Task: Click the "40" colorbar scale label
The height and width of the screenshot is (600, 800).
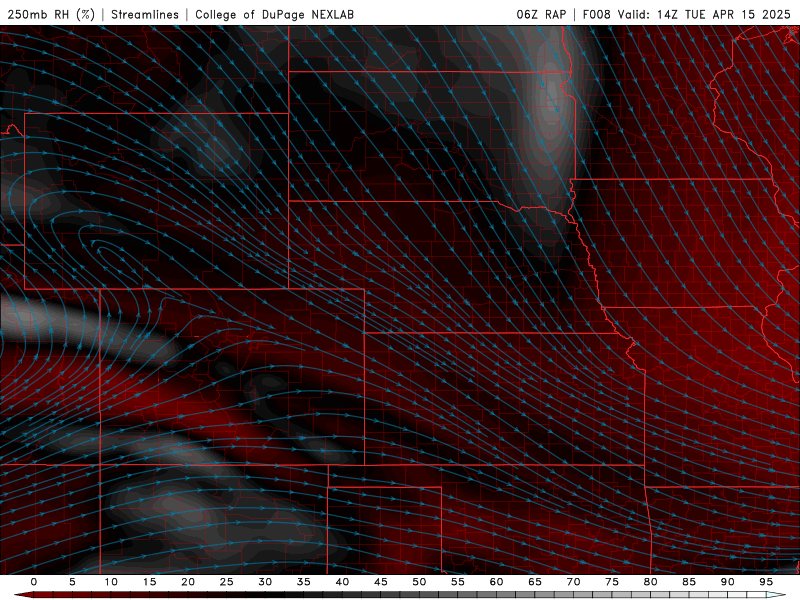Action: [342, 582]
